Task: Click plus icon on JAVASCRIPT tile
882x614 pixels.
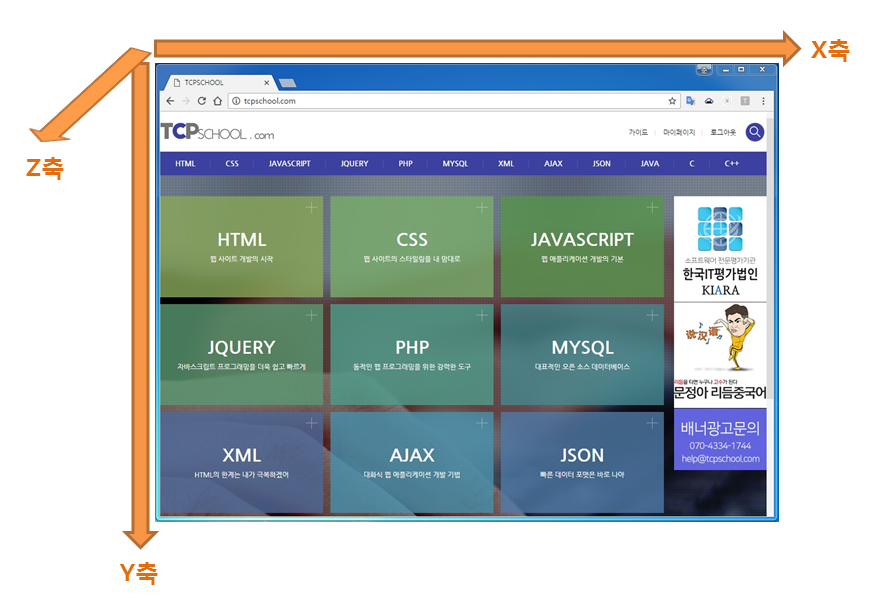Action: pyautogui.click(x=652, y=208)
